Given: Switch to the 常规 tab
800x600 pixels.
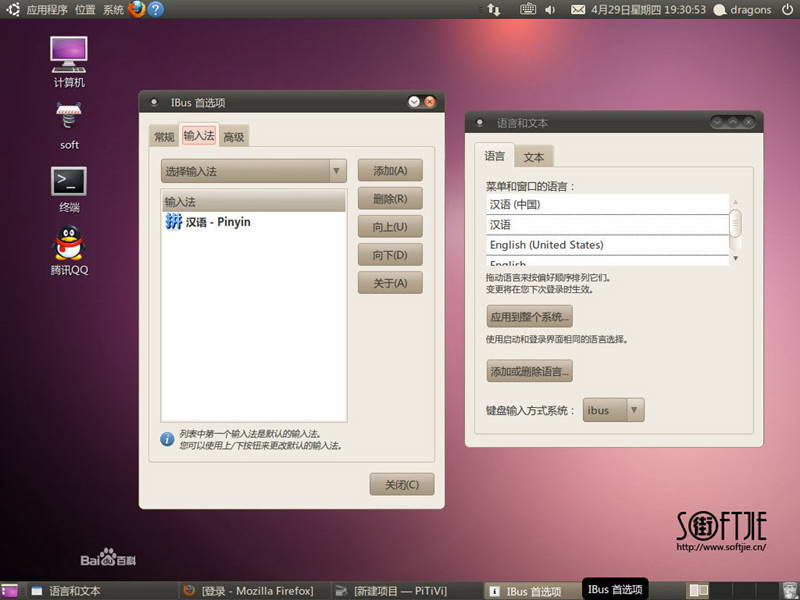Looking at the screenshot, I should pyautogui.click(x=163, y=137).
